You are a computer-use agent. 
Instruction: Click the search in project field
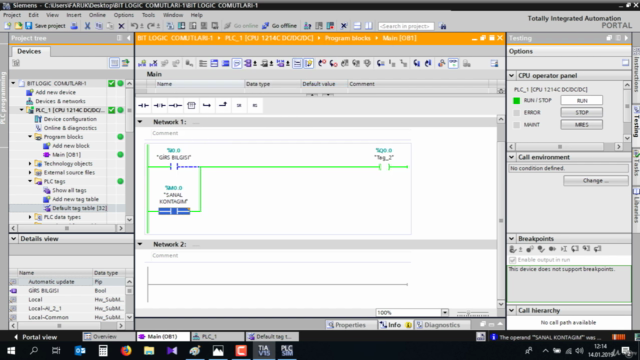[406, 26]
